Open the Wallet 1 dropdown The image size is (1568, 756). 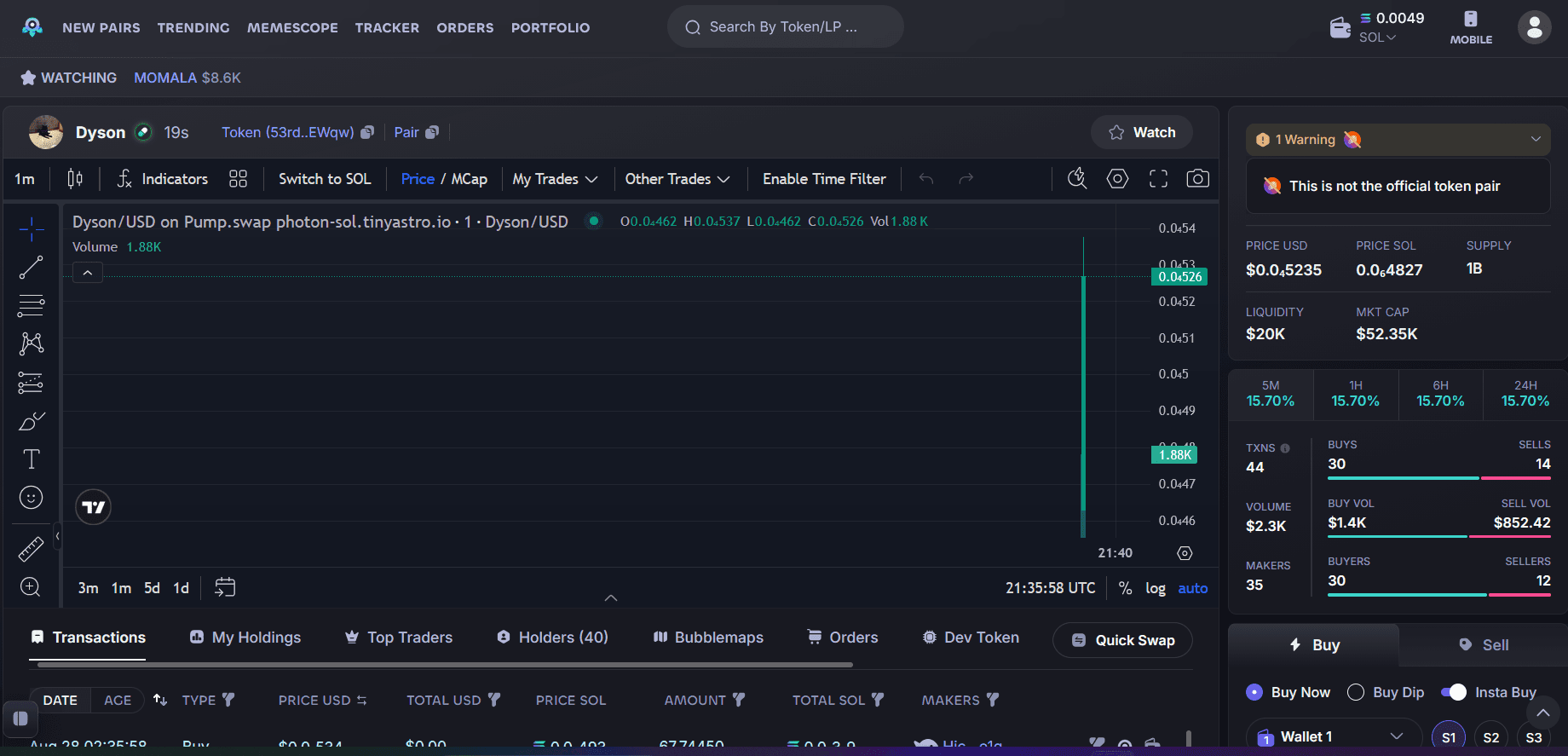point(1334,736)
